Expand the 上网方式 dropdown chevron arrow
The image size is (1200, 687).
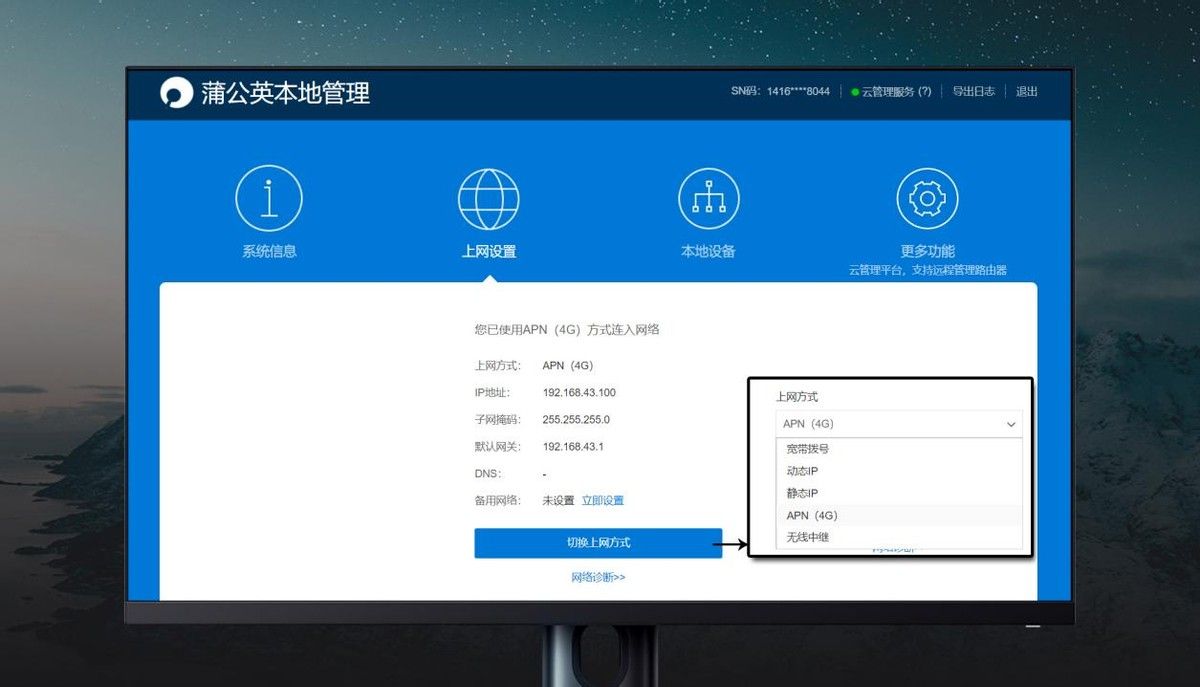(x=1011, y=424)
